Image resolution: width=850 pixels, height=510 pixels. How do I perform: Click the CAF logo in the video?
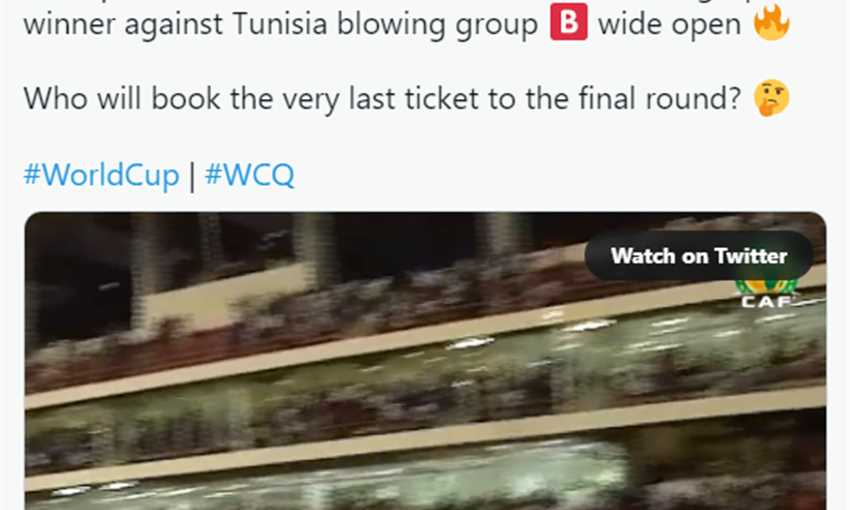(765, 295)
